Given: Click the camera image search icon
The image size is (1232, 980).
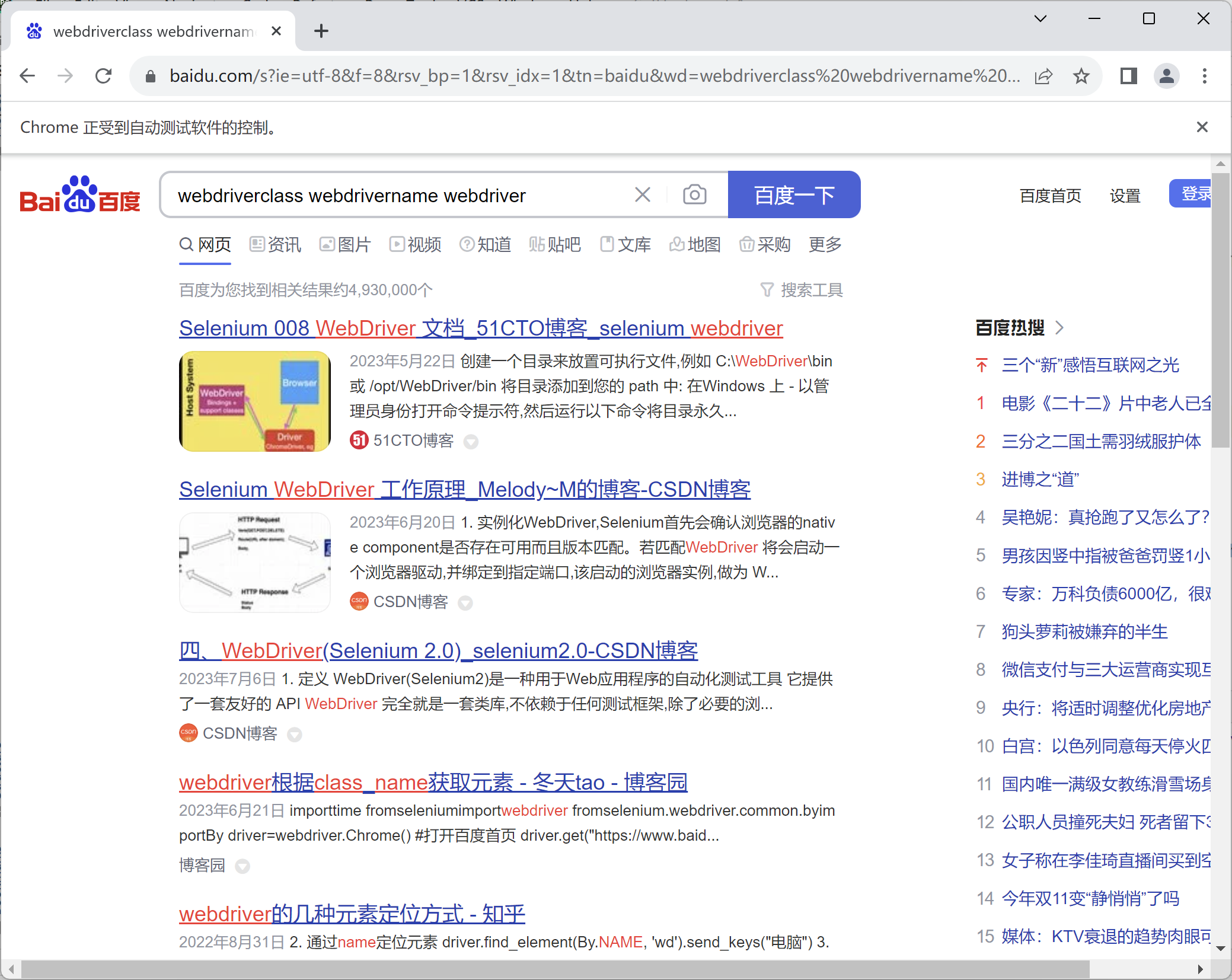Looking at the screenshot, I should click(x=694, y=195).
